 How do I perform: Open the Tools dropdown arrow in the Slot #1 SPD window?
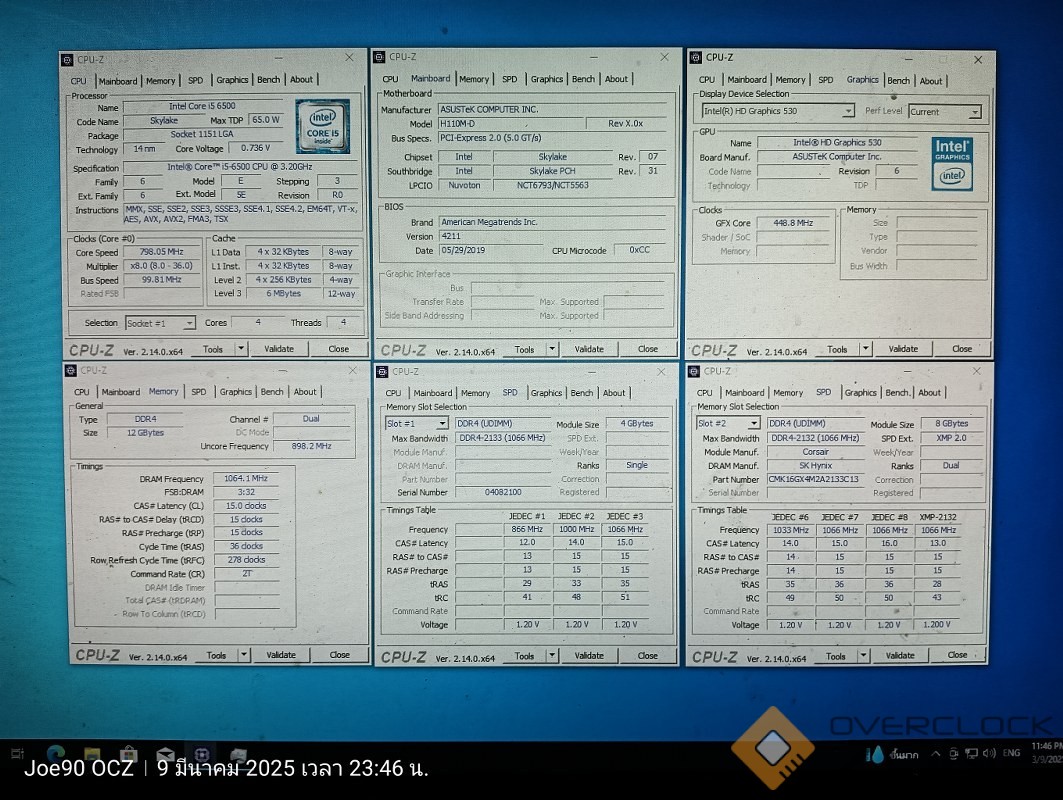pyautogui.click(x=553, y=655)
